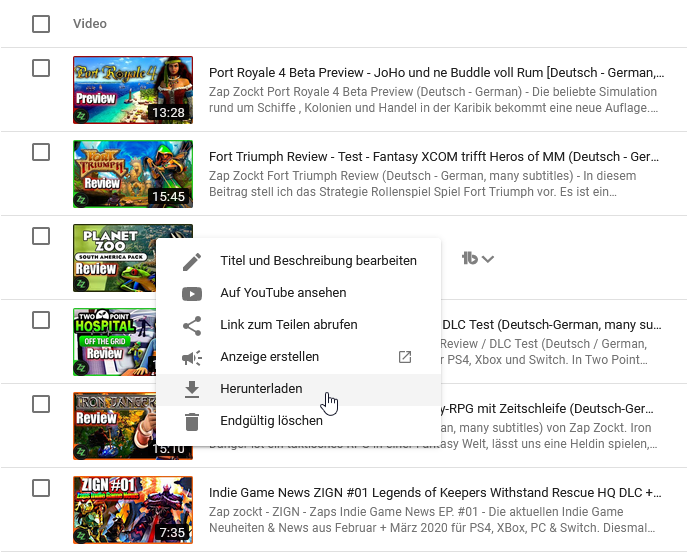The width and height of the screenshot is (687, 554).
Task: Toggle the select-all checkbox in header
Action: (x=41, y=24)
